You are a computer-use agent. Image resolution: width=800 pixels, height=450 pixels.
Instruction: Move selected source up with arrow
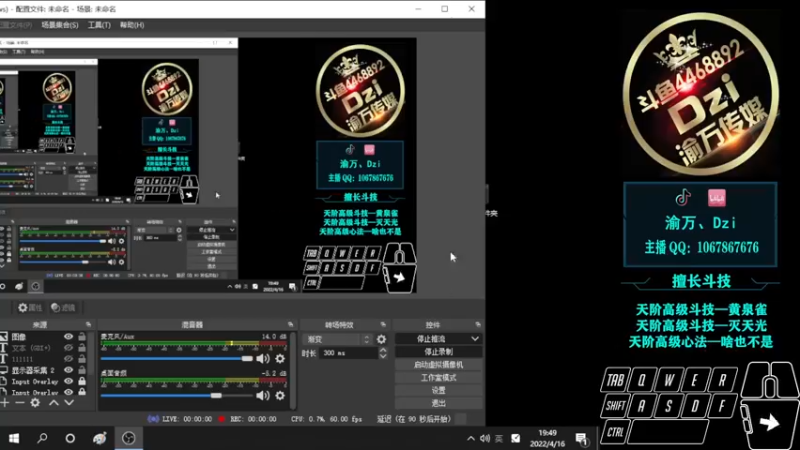tap(54, 403)
